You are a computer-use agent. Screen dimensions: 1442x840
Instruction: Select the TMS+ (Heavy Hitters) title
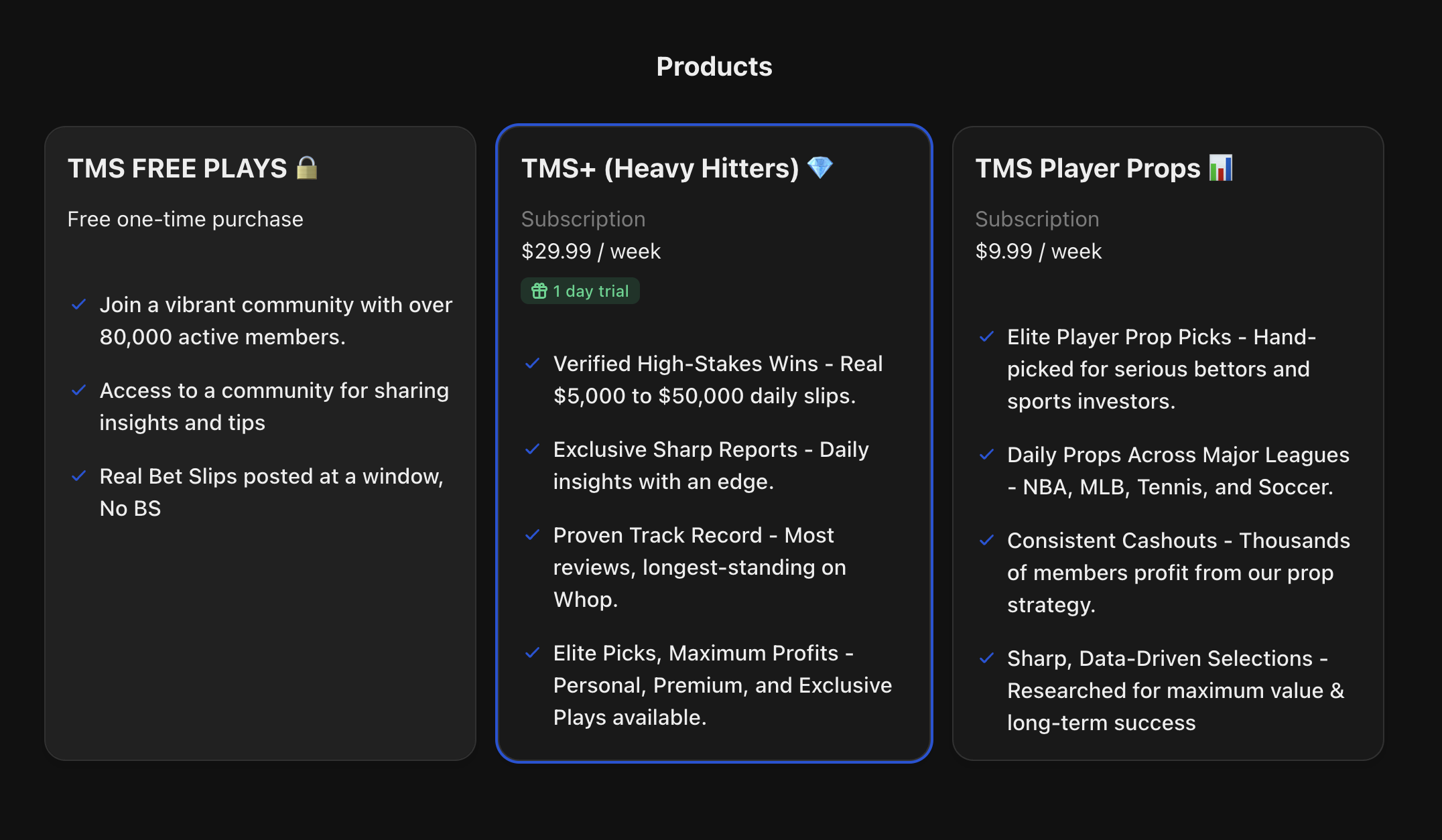click(x=660, y=169)
